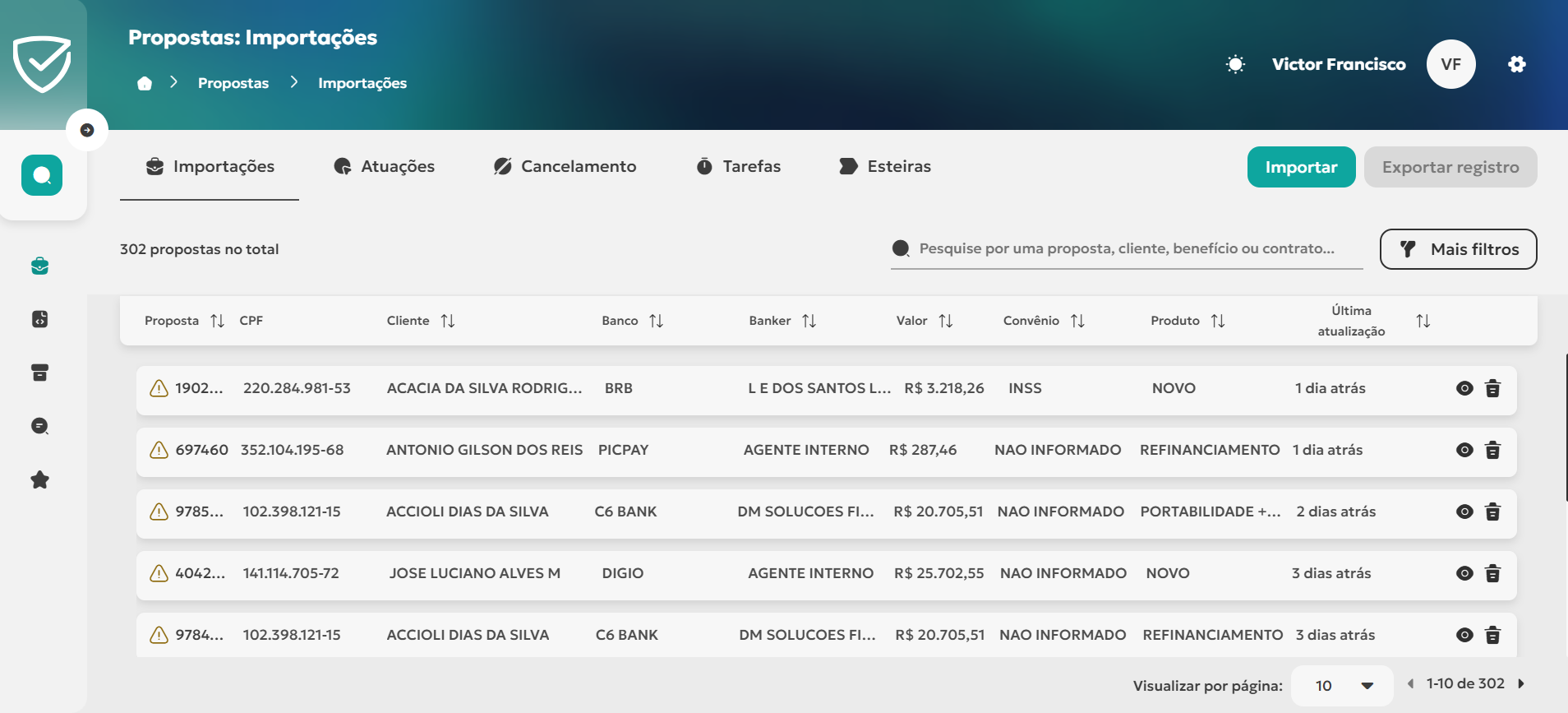The height and width of the screenshot is (713, 1568).
Task: Open the chat search sidebar icon
Action: [39, 426]
